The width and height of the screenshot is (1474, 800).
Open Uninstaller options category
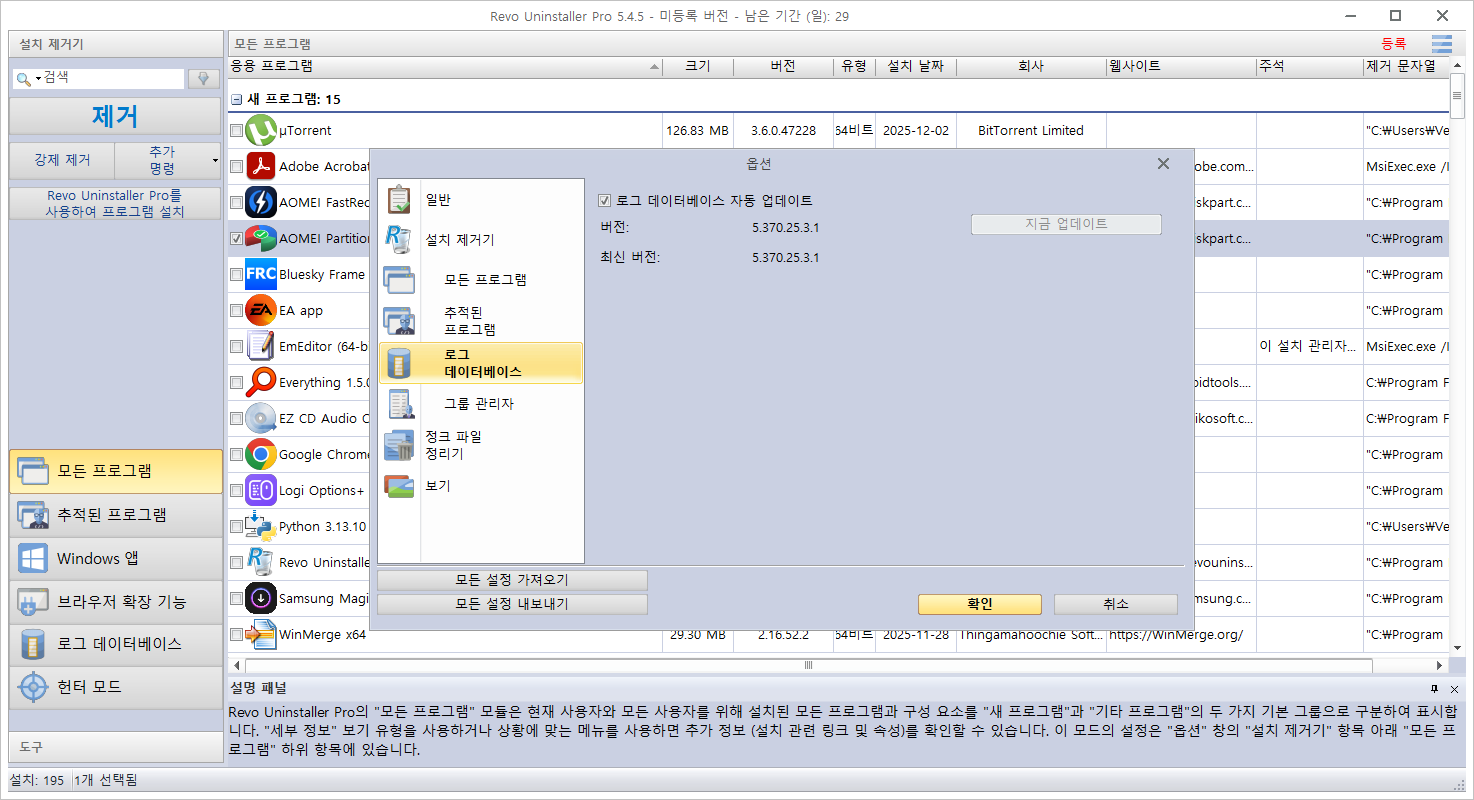pos(481,240)
